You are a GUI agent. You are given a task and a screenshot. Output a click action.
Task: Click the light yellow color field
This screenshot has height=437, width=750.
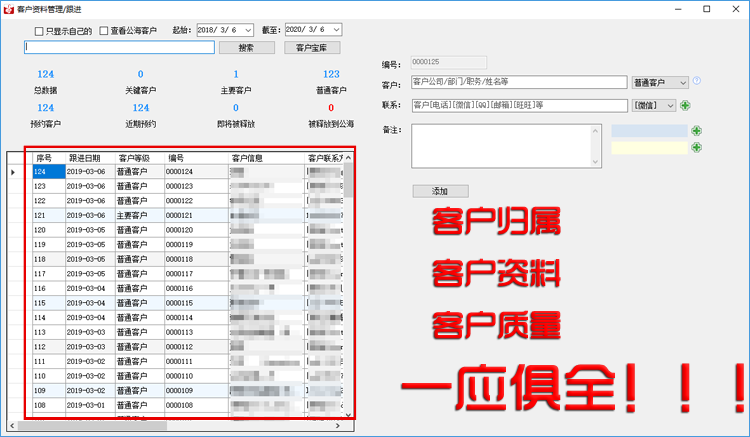click(649, 148)
